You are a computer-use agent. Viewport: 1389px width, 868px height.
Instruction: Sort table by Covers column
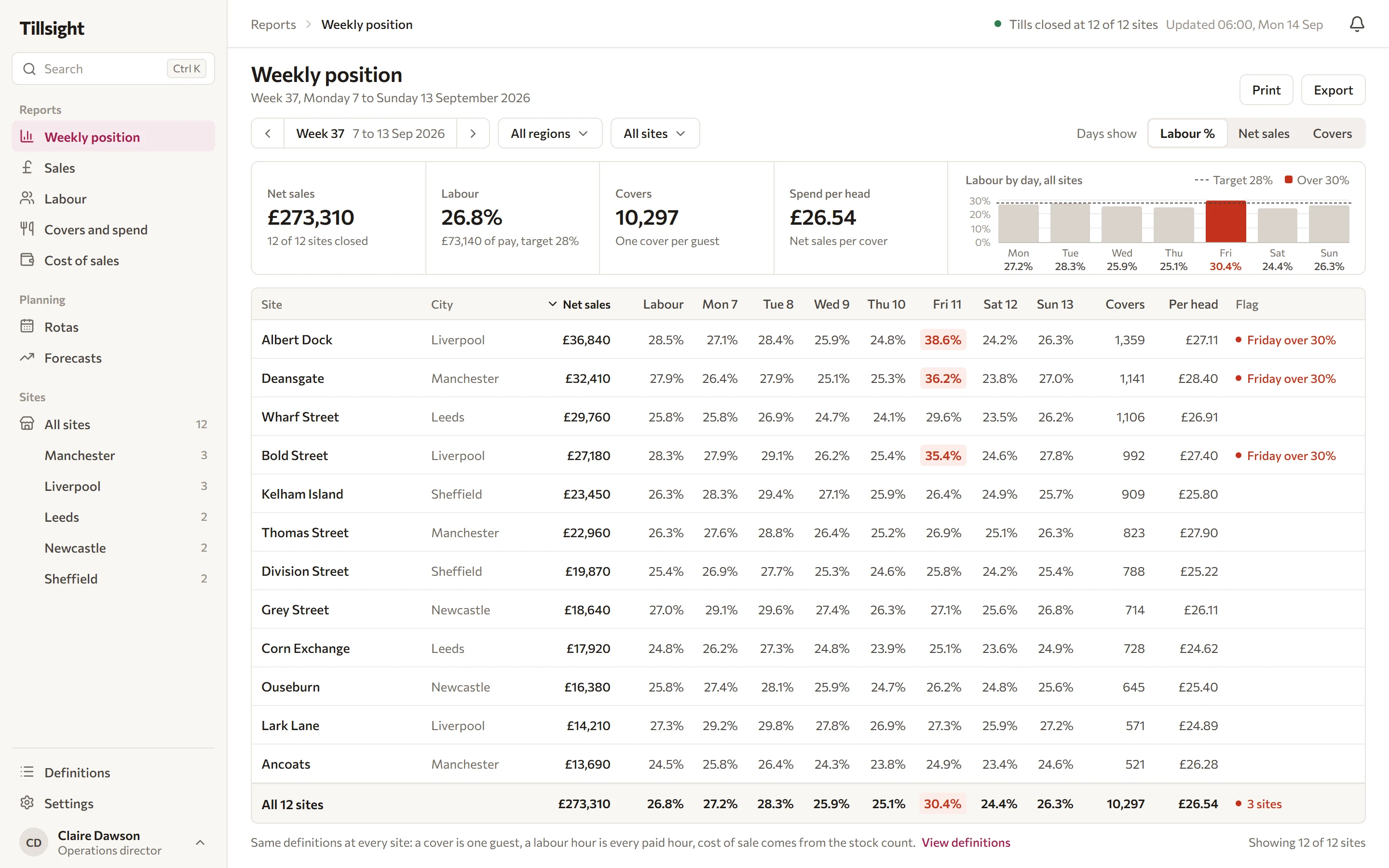click(1124, 304)
